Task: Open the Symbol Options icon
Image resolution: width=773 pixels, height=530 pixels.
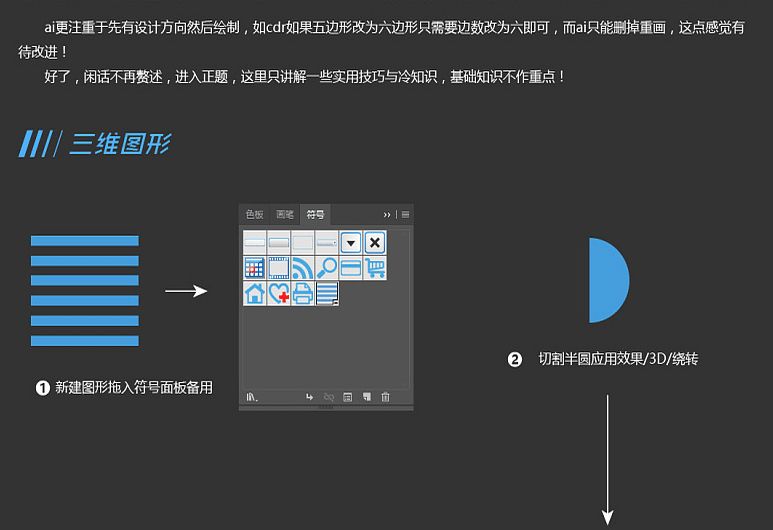Action: [x=348, y=397]
